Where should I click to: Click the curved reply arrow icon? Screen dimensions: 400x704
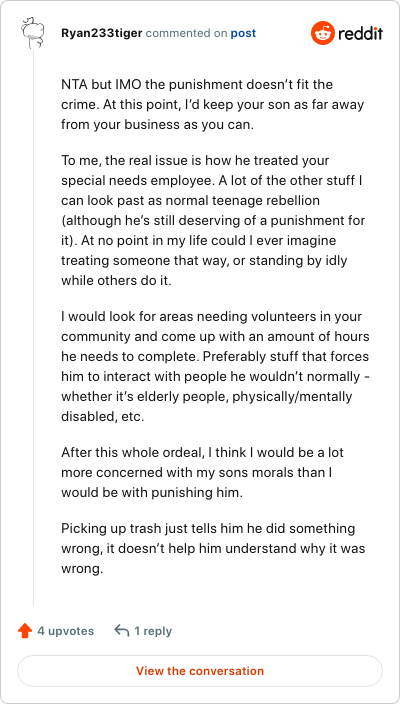pyautogui.click(x=122, y=630)
